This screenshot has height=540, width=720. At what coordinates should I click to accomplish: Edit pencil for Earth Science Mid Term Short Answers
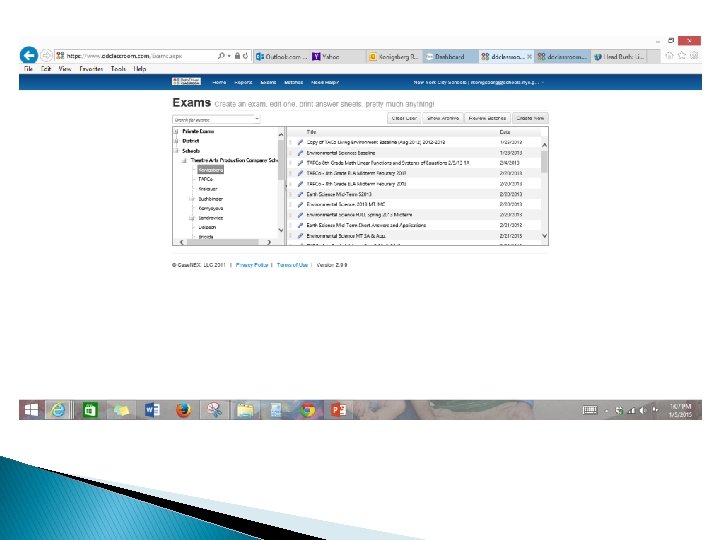coord(300,225)
